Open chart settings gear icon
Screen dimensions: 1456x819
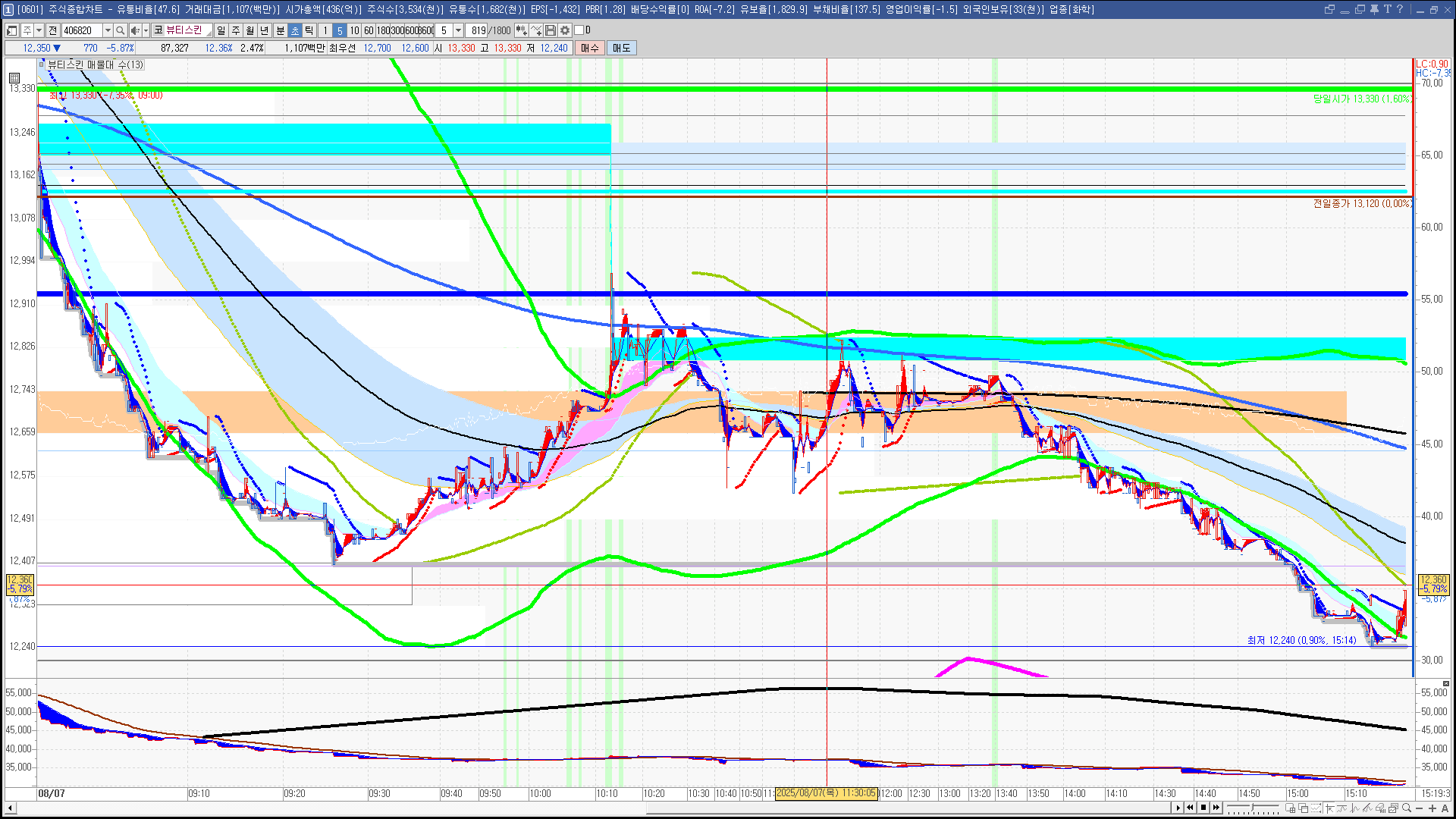pos(565,30)
